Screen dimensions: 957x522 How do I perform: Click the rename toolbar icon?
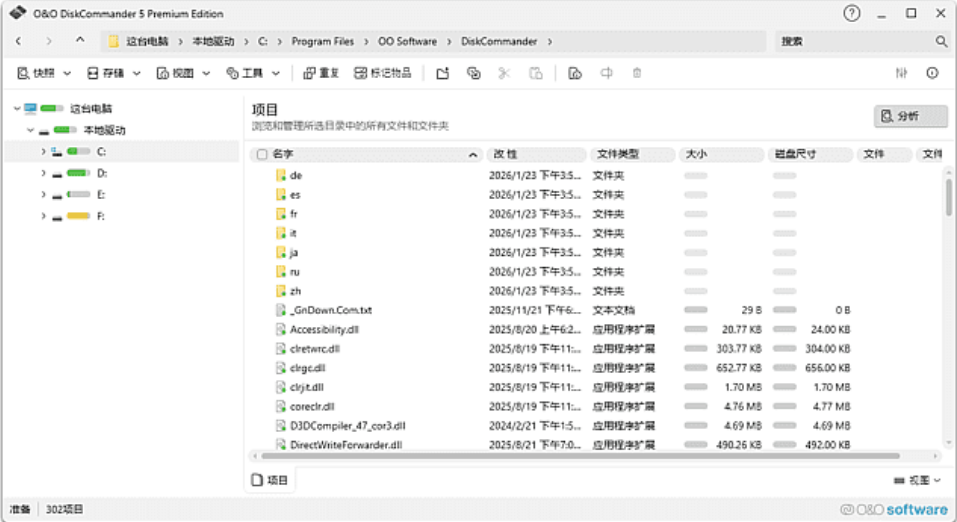click(606, 73)
